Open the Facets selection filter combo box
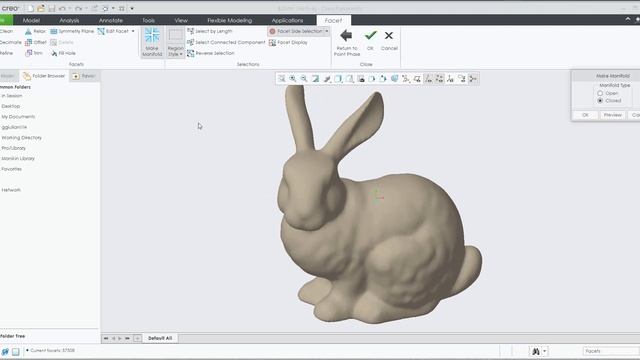Viewport: 640px width, 360px height. [x=610, y=351]
